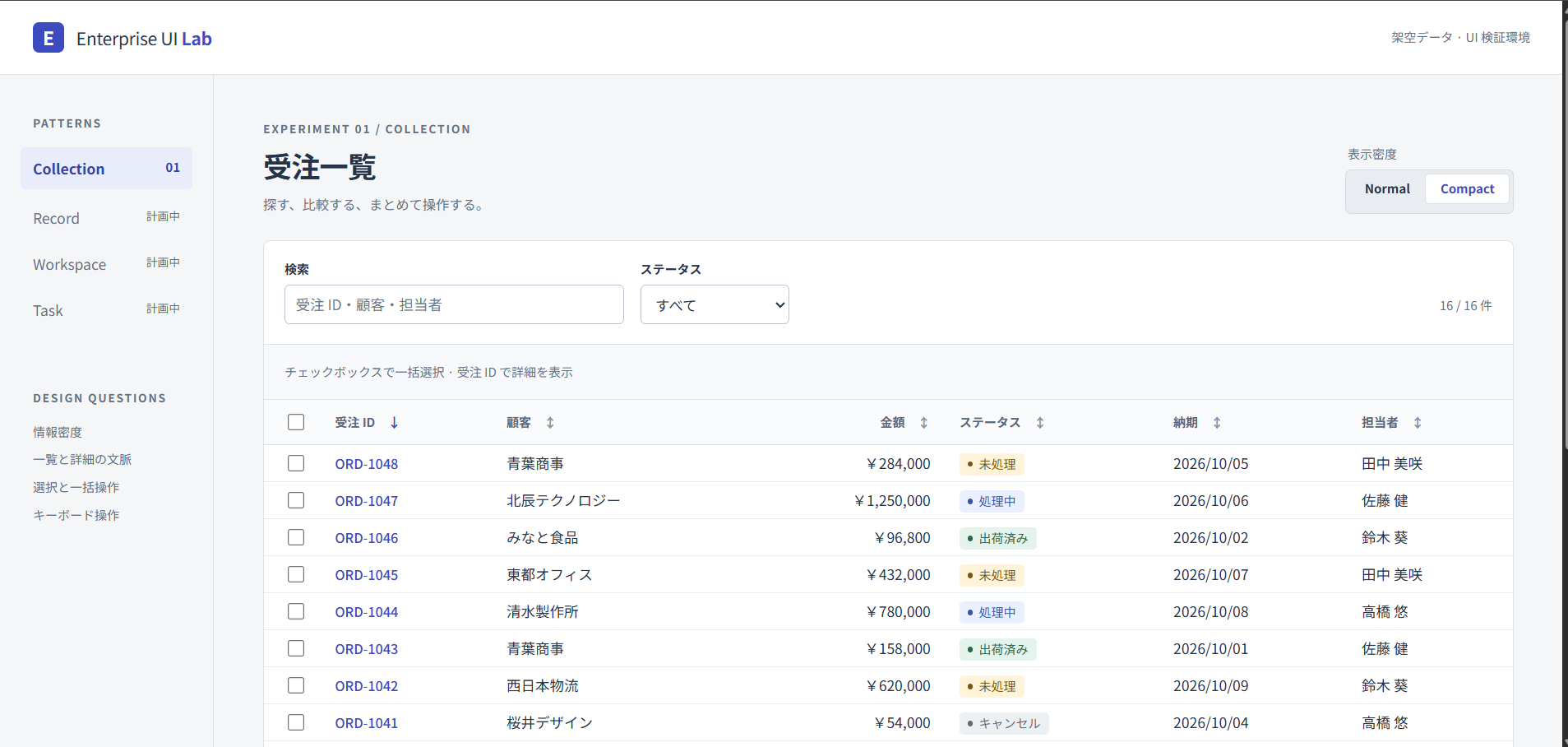Tick the checkbox beside ORD-1043
This screenshot has width=1568, height=747.
pyautogui.click(x=296, y=648)
